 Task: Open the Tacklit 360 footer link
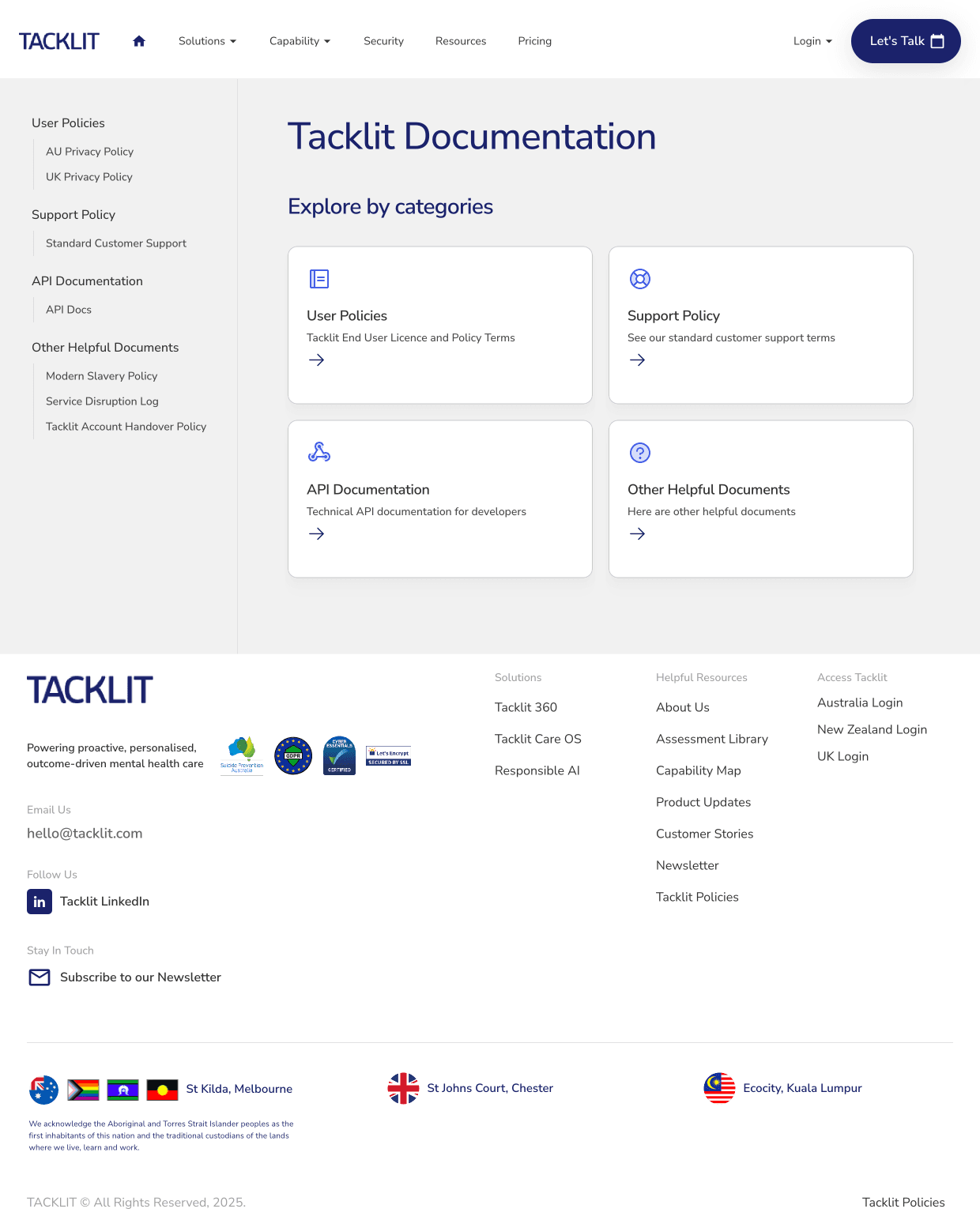(x=526, y=707)
